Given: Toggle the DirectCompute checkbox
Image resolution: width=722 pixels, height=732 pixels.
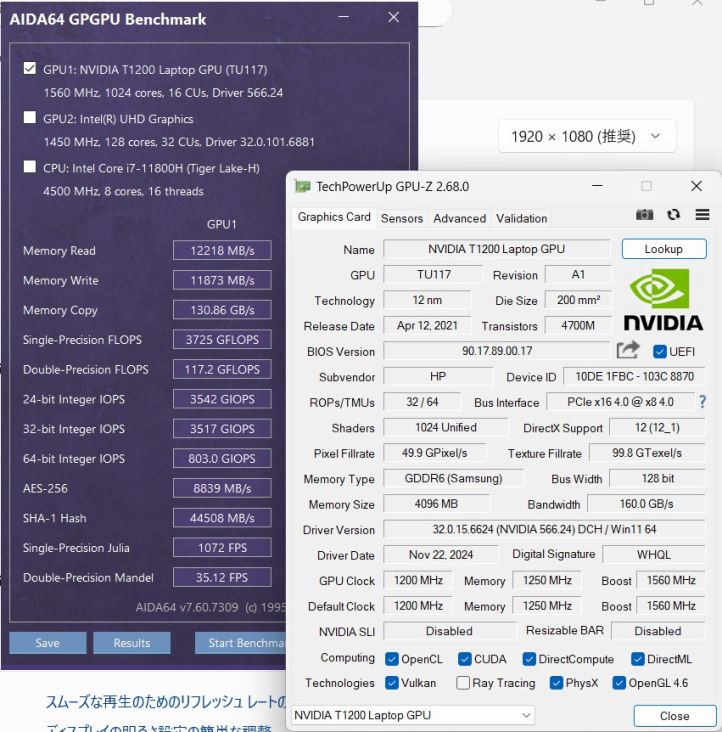Looking at the screenshot, I should [529, 659].
